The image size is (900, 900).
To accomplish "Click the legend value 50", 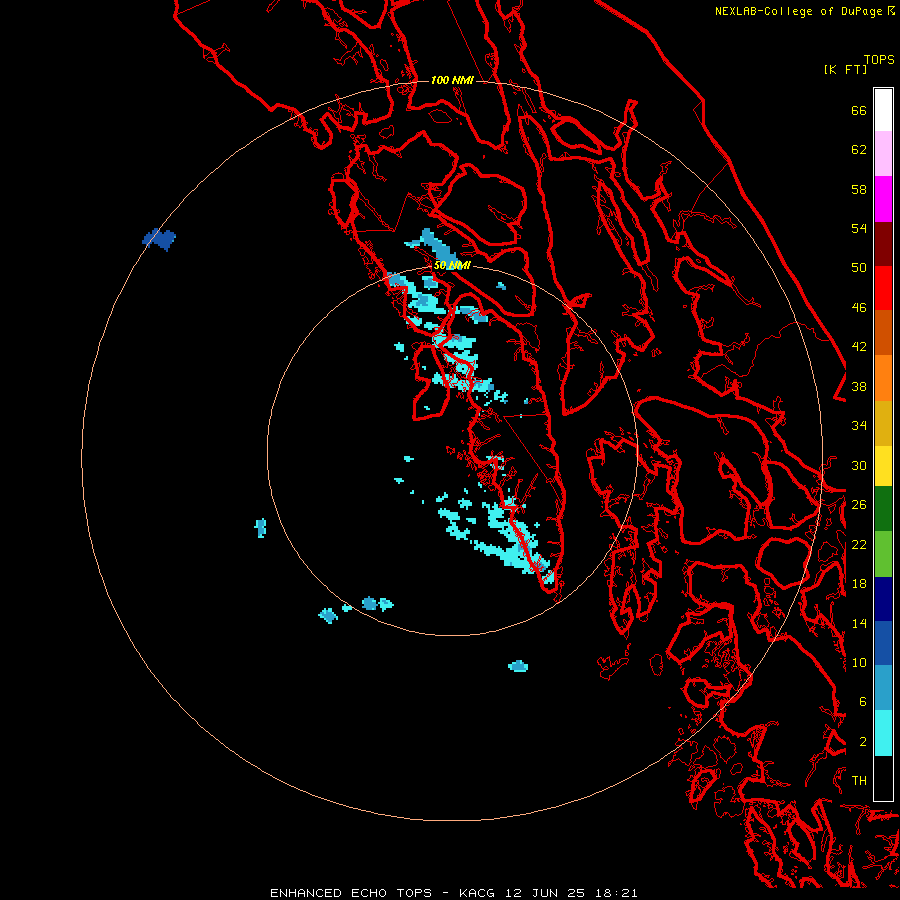I will (859, 268).
